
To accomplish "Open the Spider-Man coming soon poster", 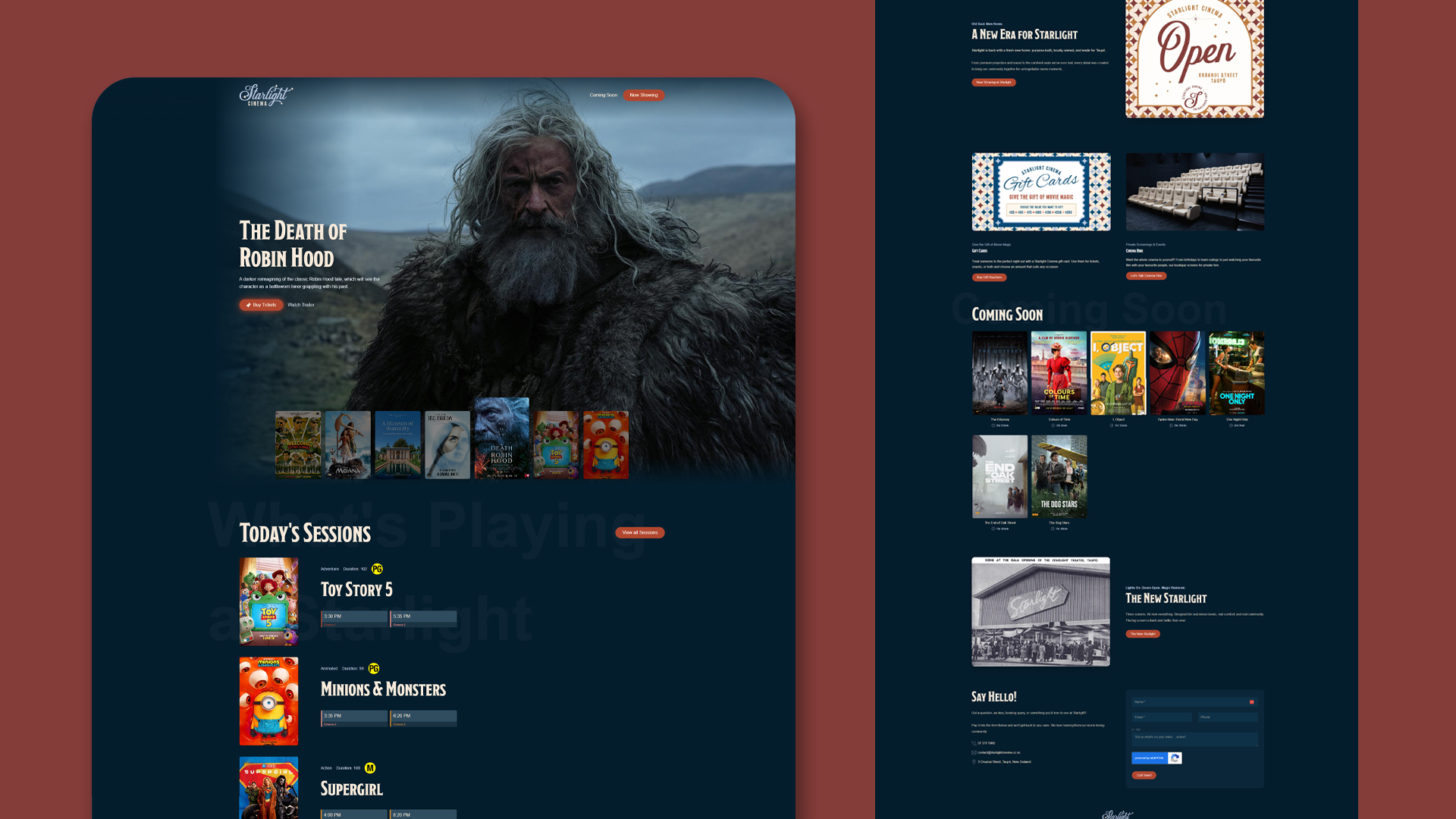I will pos(1177,373).
